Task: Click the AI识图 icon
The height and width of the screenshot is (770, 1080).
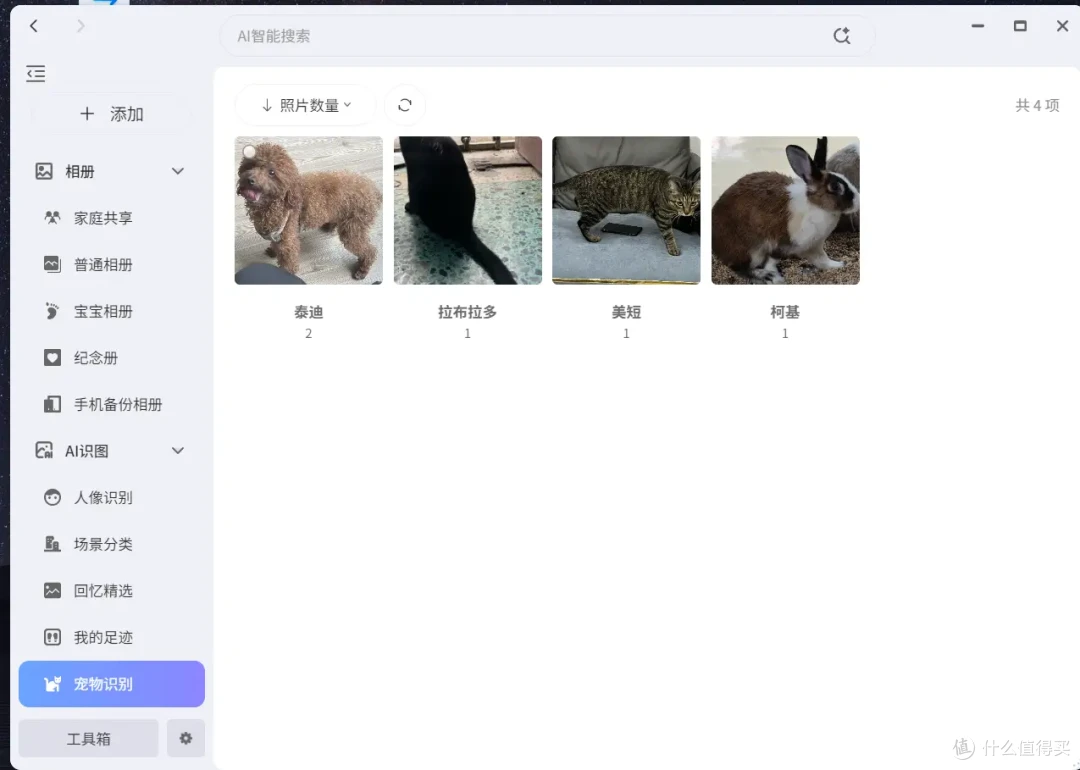Action: (44, 451)
